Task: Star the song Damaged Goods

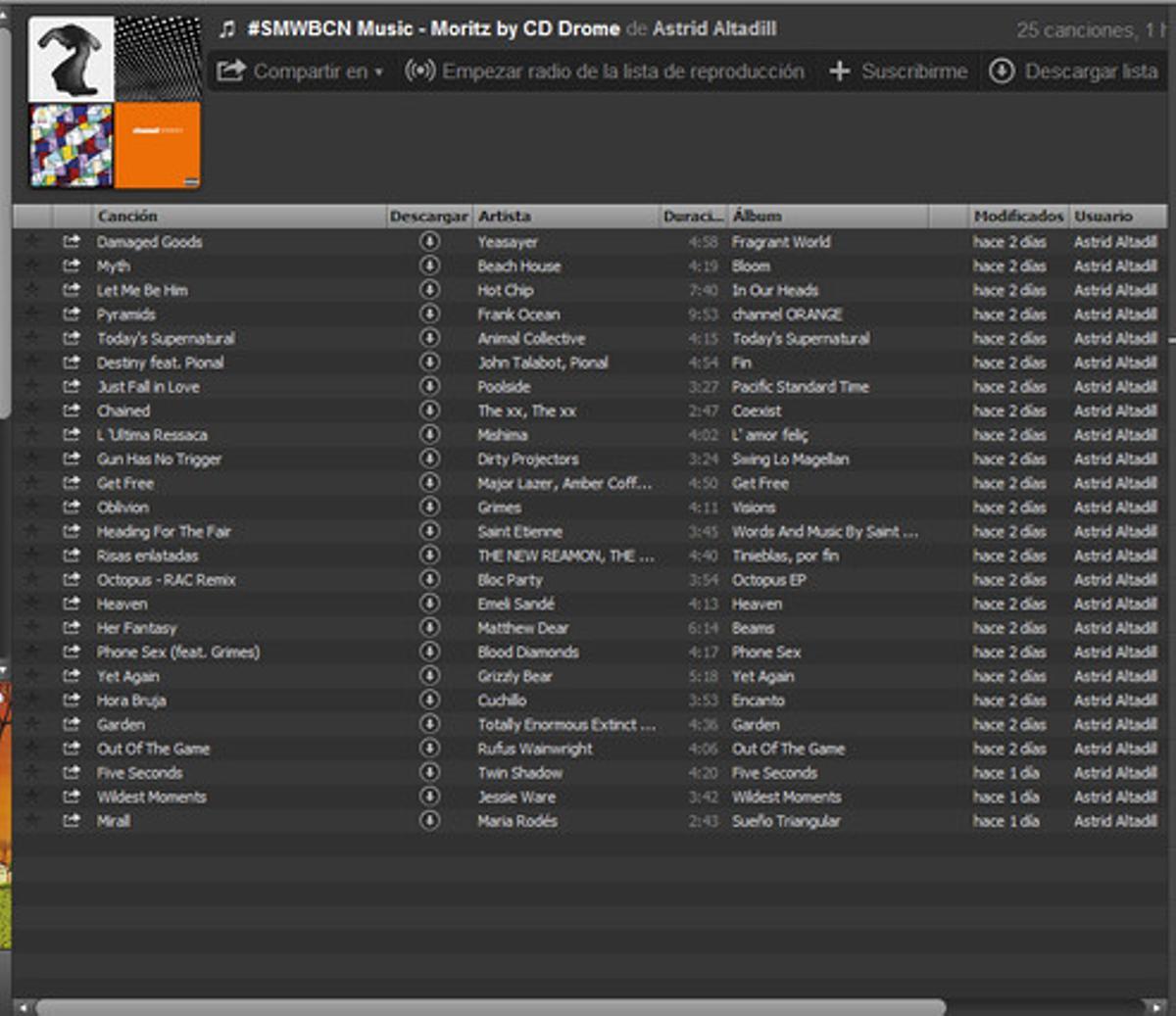Action: click(x=32, y=241)
